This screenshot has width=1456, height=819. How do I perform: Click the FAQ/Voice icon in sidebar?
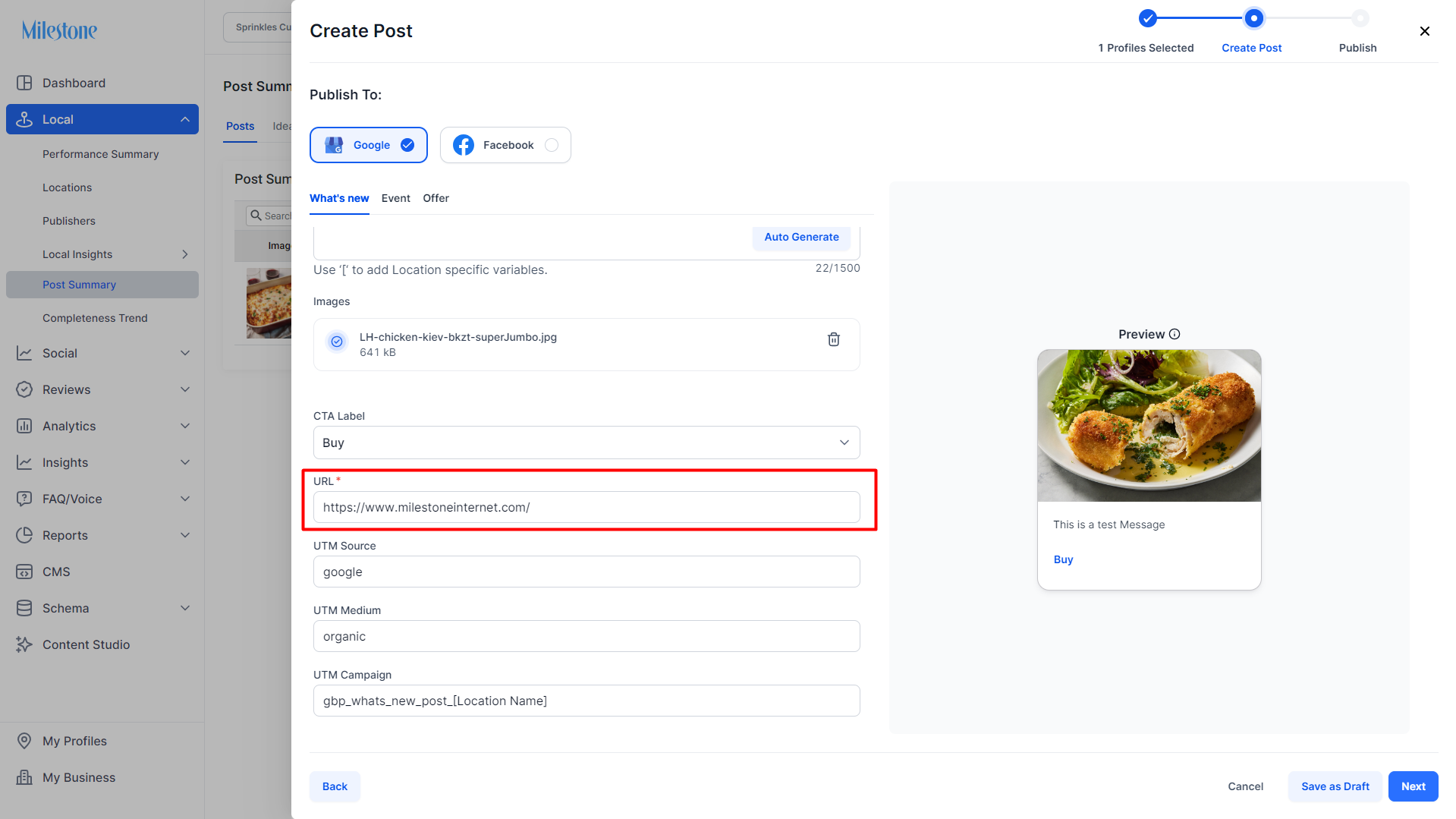(24, 499)
